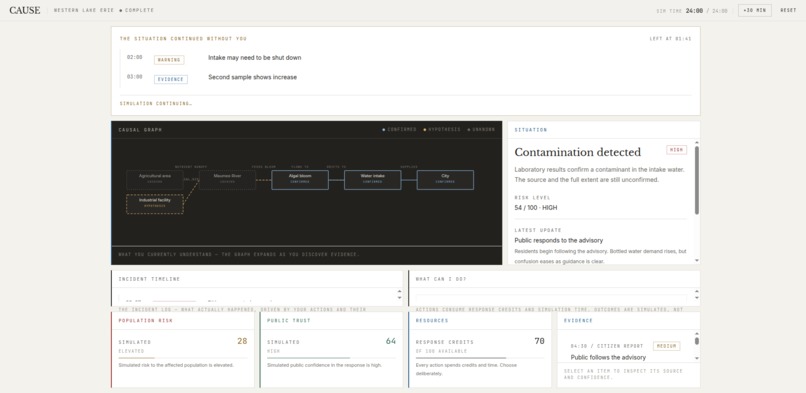This screenshot has height=393, width=806.
Task: Click the HIGH severity badge
Action: (x=676, y=150)
